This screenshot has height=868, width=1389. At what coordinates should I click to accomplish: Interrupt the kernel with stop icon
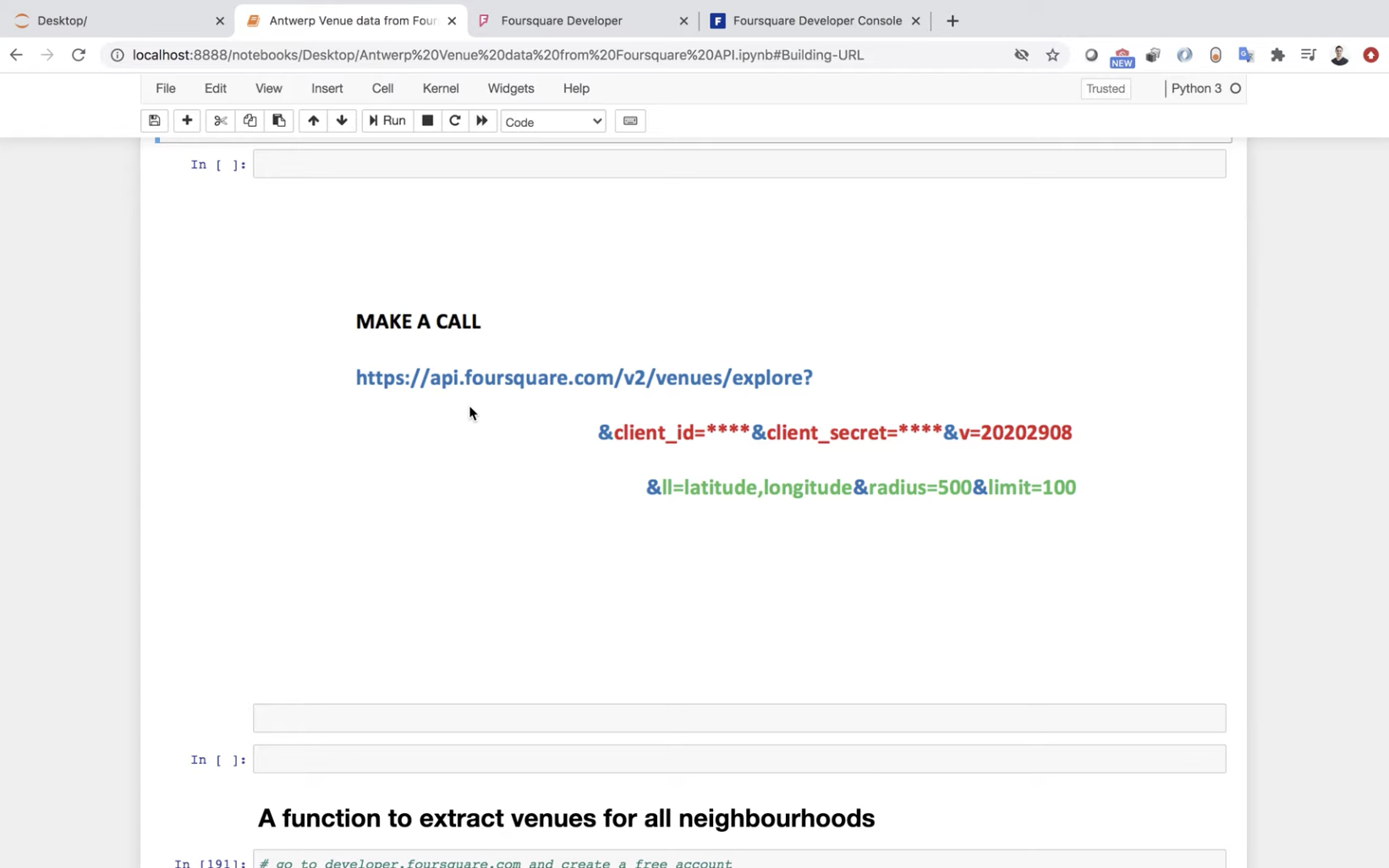click(x=427, y=121)
